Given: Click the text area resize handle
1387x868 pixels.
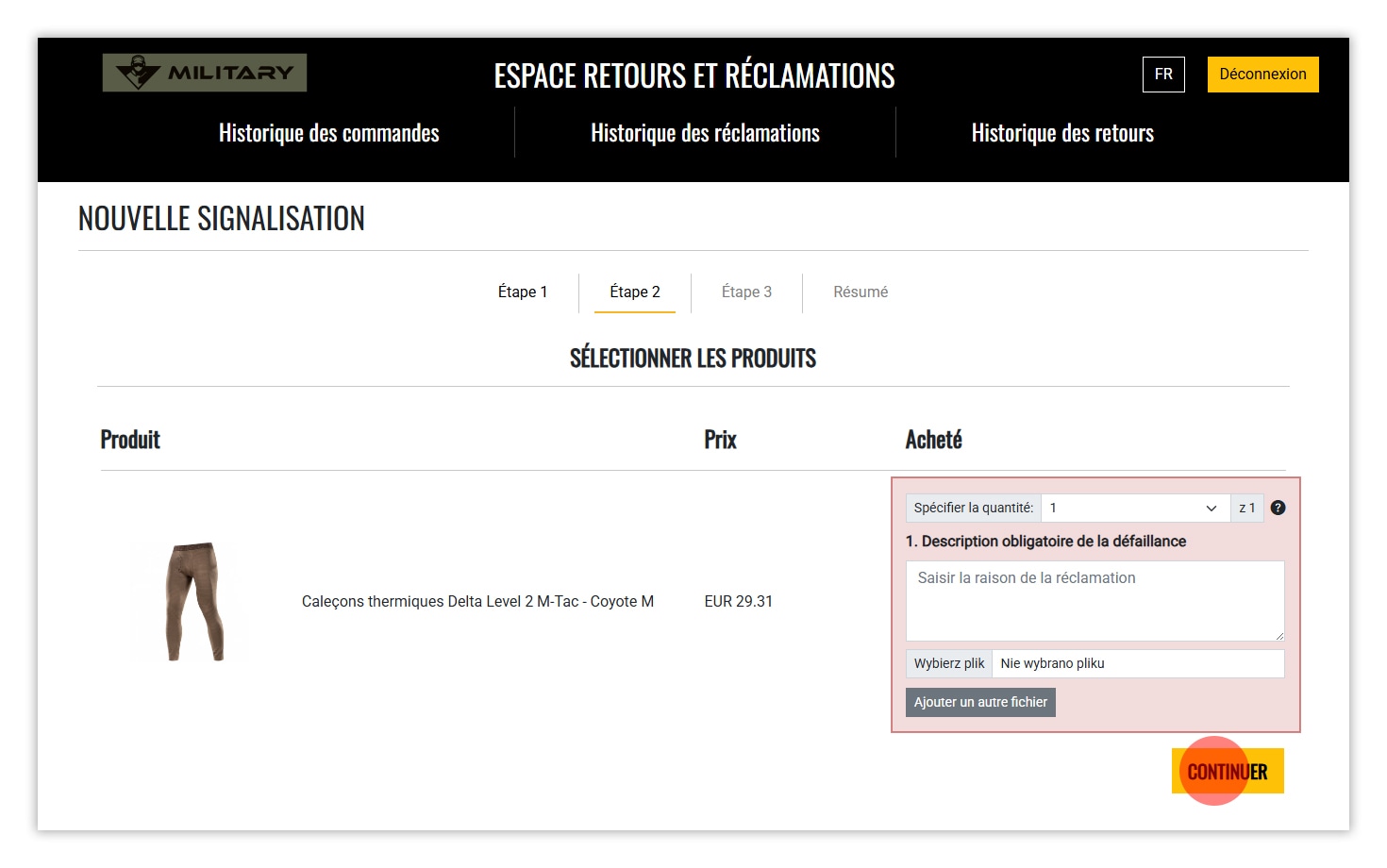Looking at the screenshot, I should coord(1278,636).
